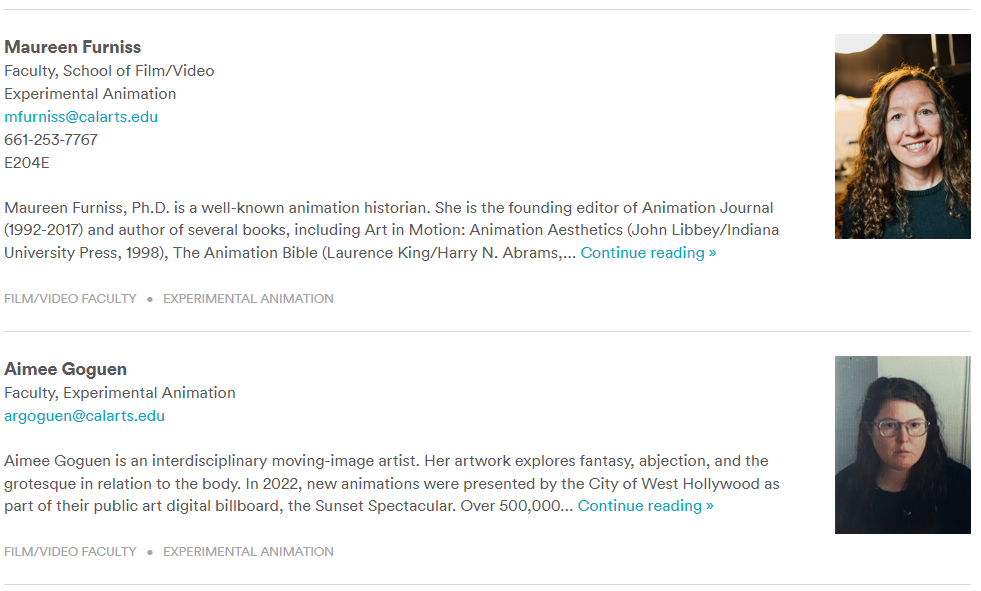Open Aimee Goguen's portrait photo
The width and height of the screenshot is (981, 591).
click(x=902, y=445)
